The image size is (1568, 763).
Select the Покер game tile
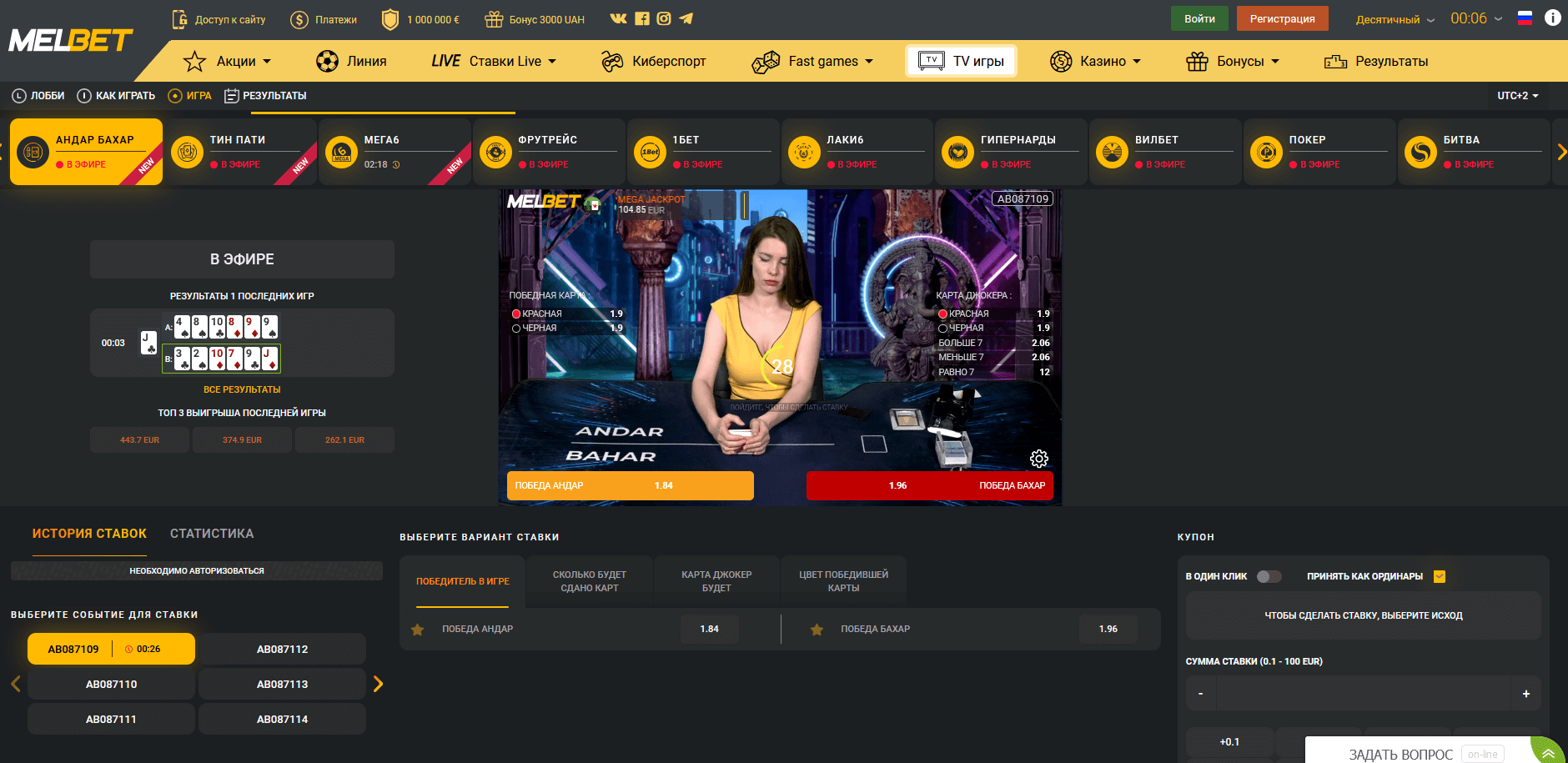[x=1319, y=152]
